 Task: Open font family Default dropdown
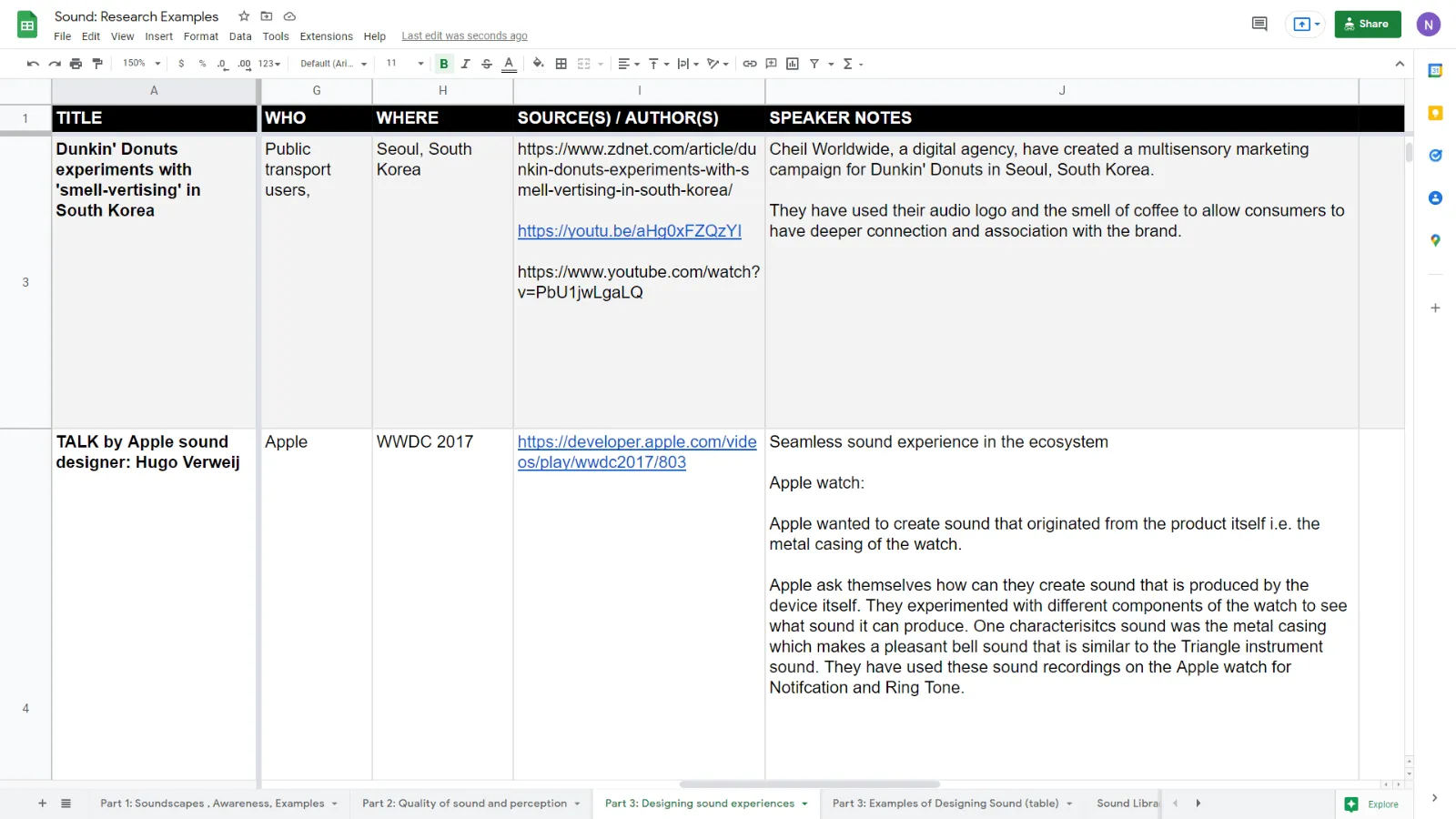point(333,64)
